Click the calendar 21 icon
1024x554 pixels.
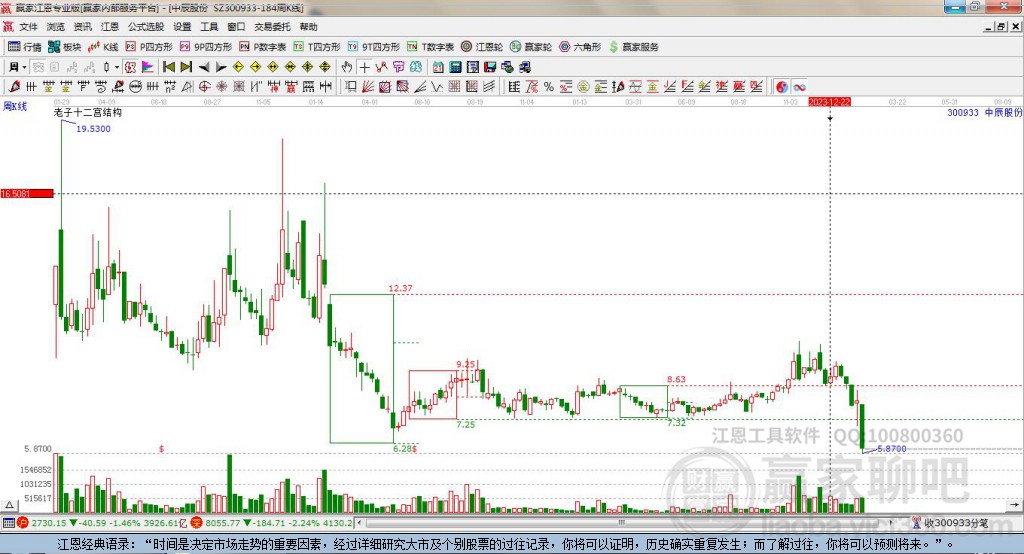[x=438, y=67]
